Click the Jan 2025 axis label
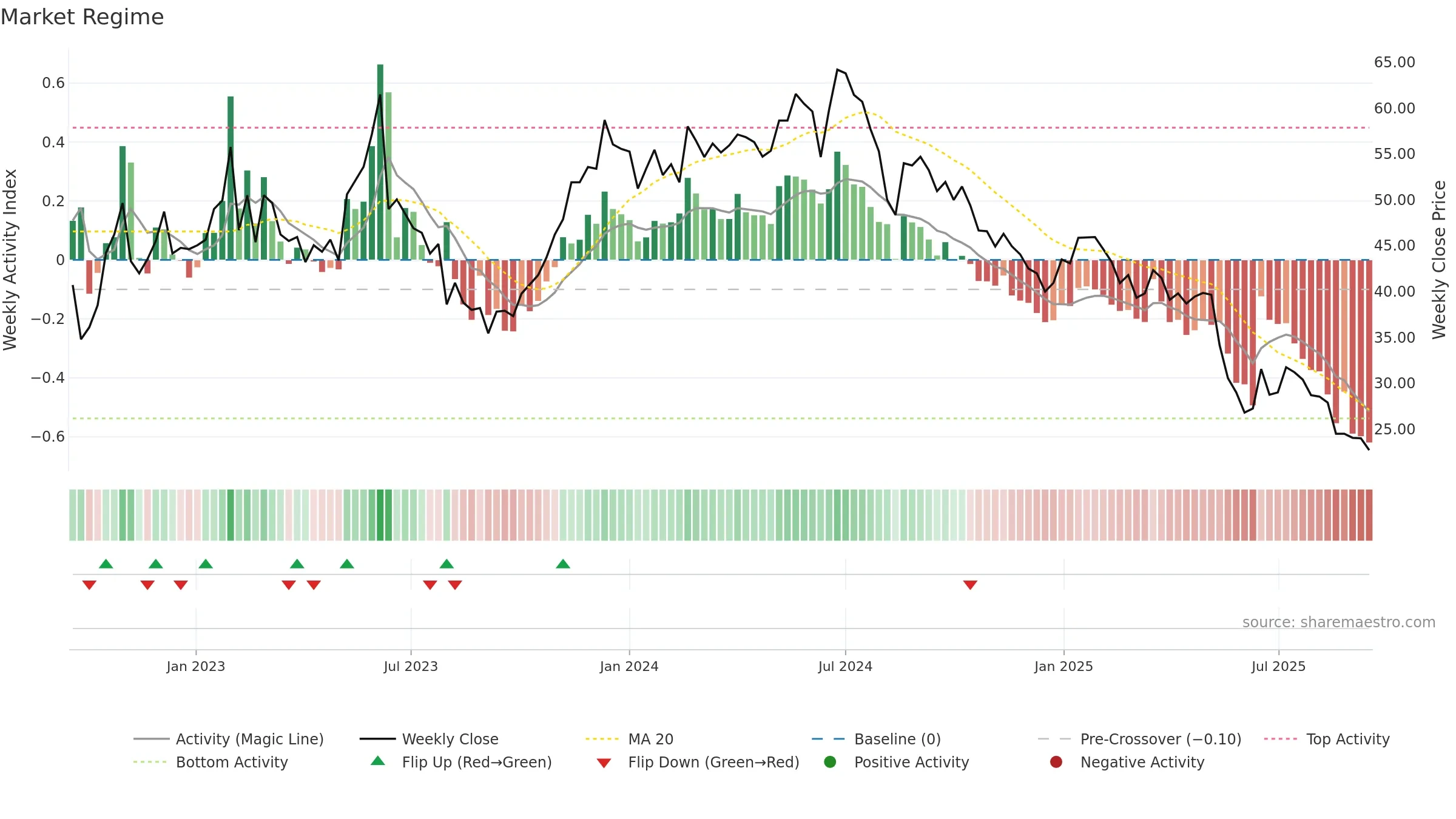 pyautogui.click(x=1063, y=666)
